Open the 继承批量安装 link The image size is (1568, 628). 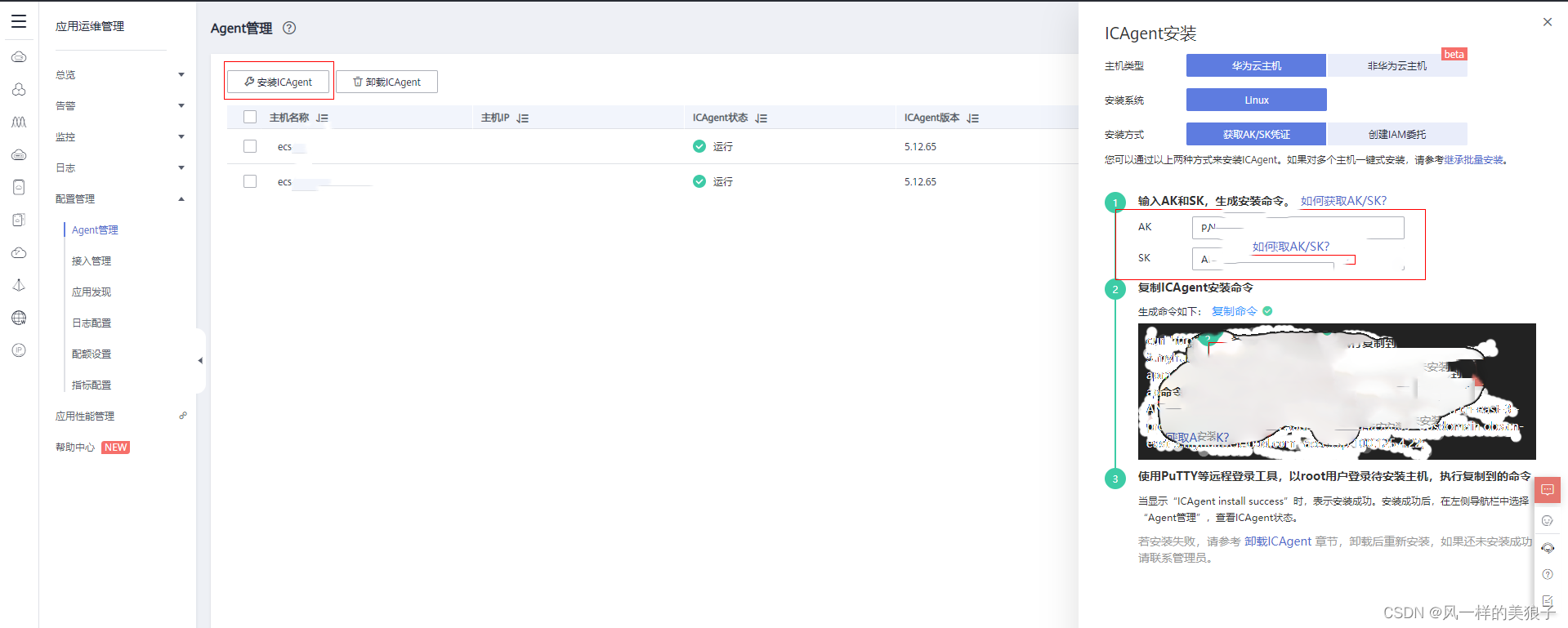pos(1473,160)
